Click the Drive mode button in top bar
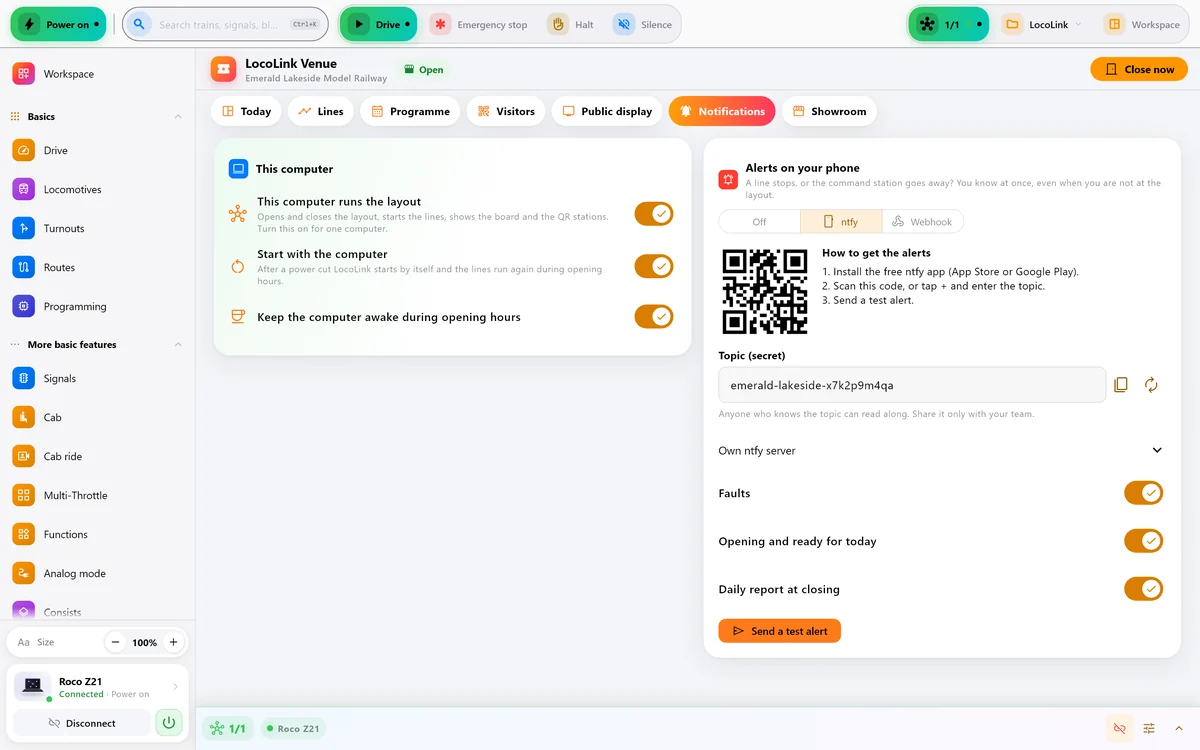 click(x=379, y=25)
